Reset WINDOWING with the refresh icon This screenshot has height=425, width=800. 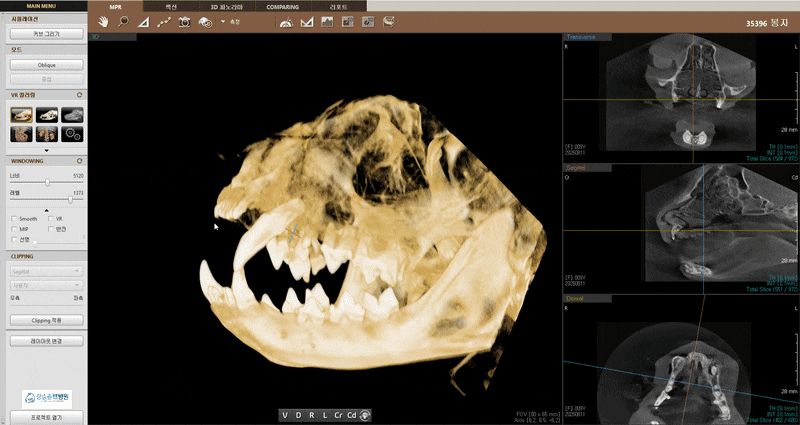pos(79,161)
